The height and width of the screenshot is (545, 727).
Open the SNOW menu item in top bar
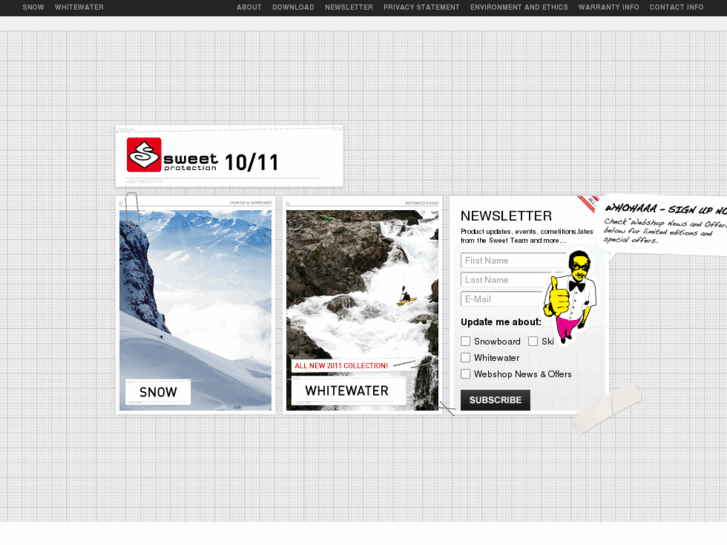pos(33,7)
